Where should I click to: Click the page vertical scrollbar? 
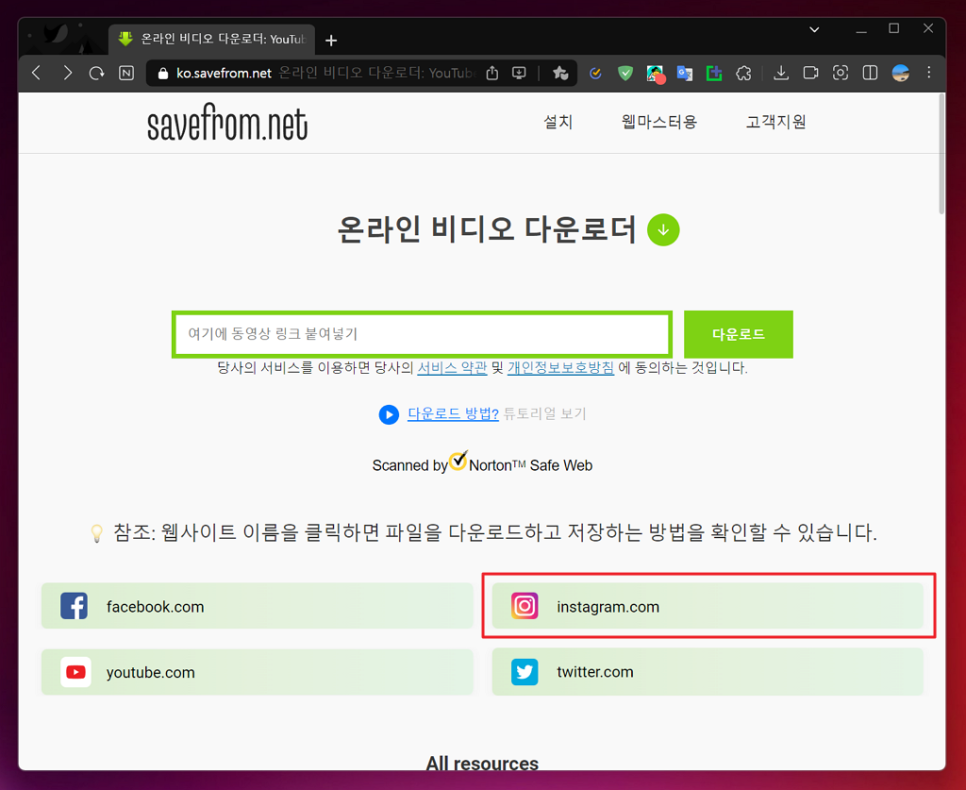(x=941, y=154)
